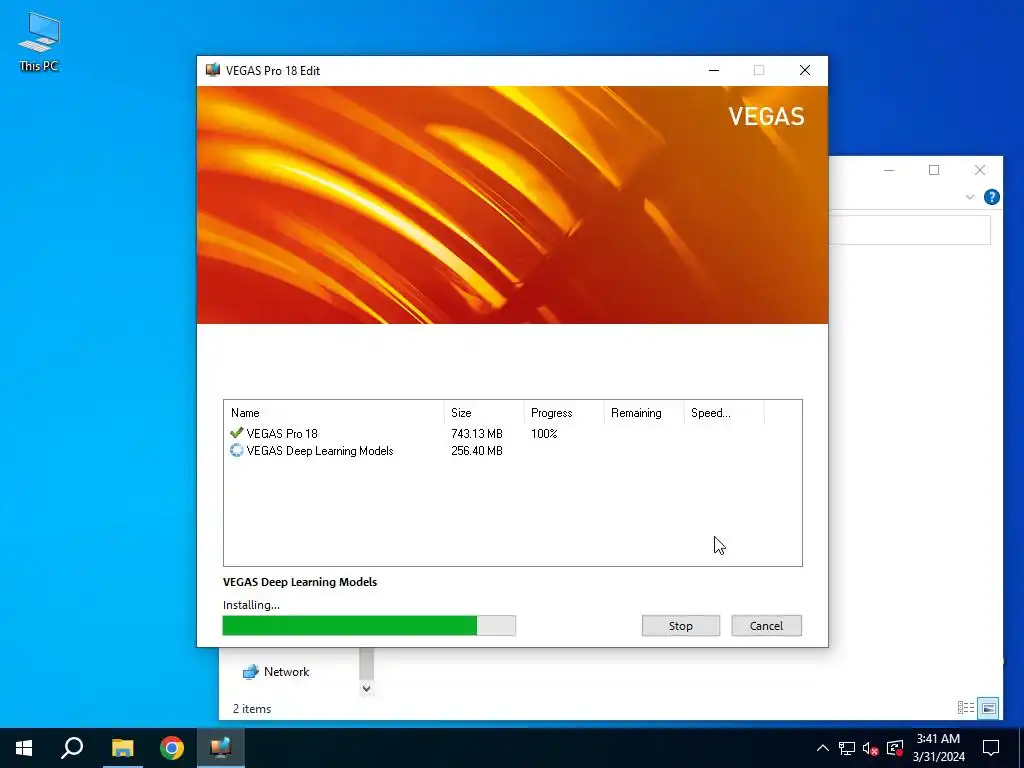Click the navigation pane scroll down arrow
Viewport: 1024px width, 768px height.
[x=366, y=688]
